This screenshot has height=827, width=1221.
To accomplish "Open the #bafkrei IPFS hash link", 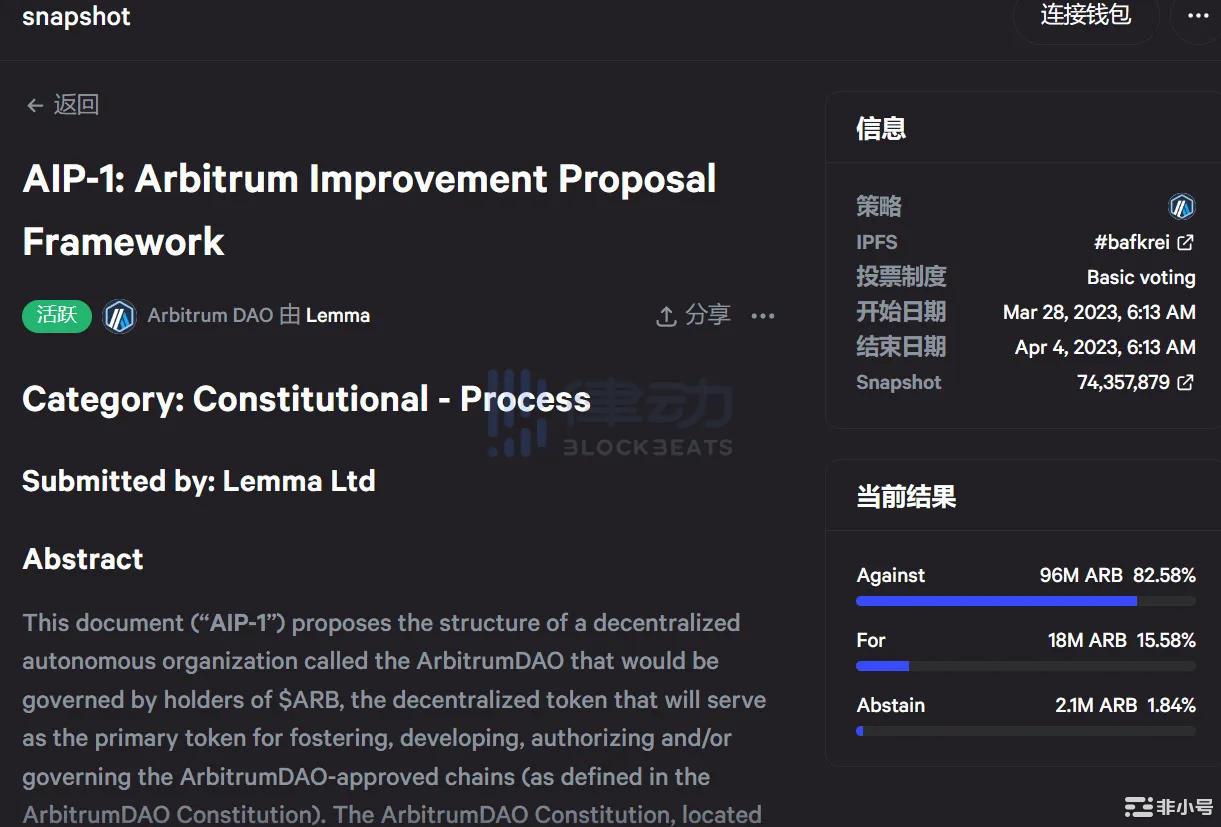I will point(1131,242).
